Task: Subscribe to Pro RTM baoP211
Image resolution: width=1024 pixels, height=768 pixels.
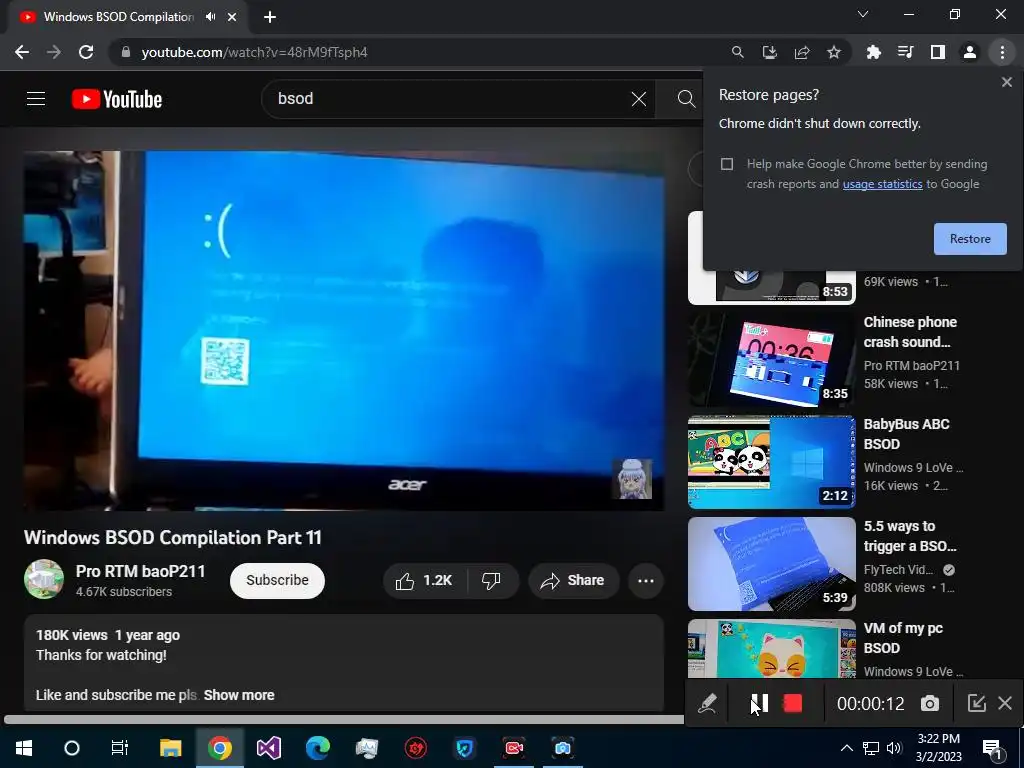Action: pyautogui.click(x=277, y=581)
